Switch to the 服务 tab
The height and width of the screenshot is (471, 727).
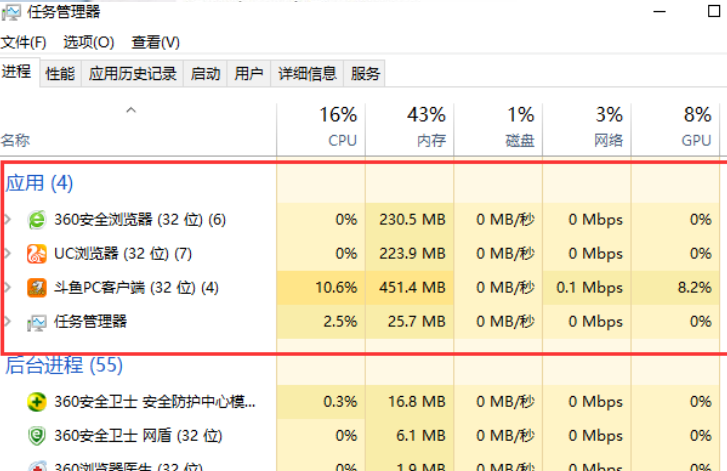pos(365,73)
